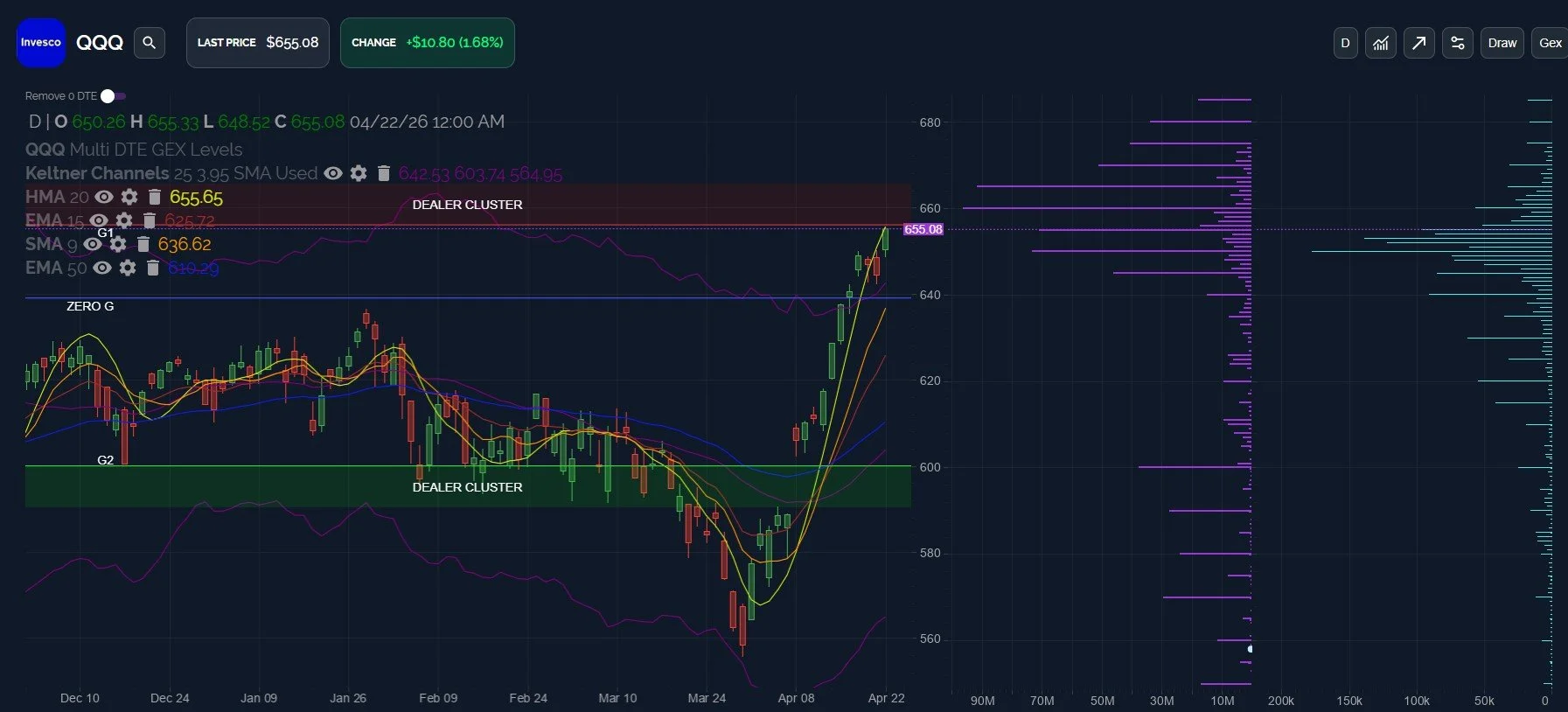Toggle EMA 50 visibility eye

pyautogui.click(x=102, y=268)
